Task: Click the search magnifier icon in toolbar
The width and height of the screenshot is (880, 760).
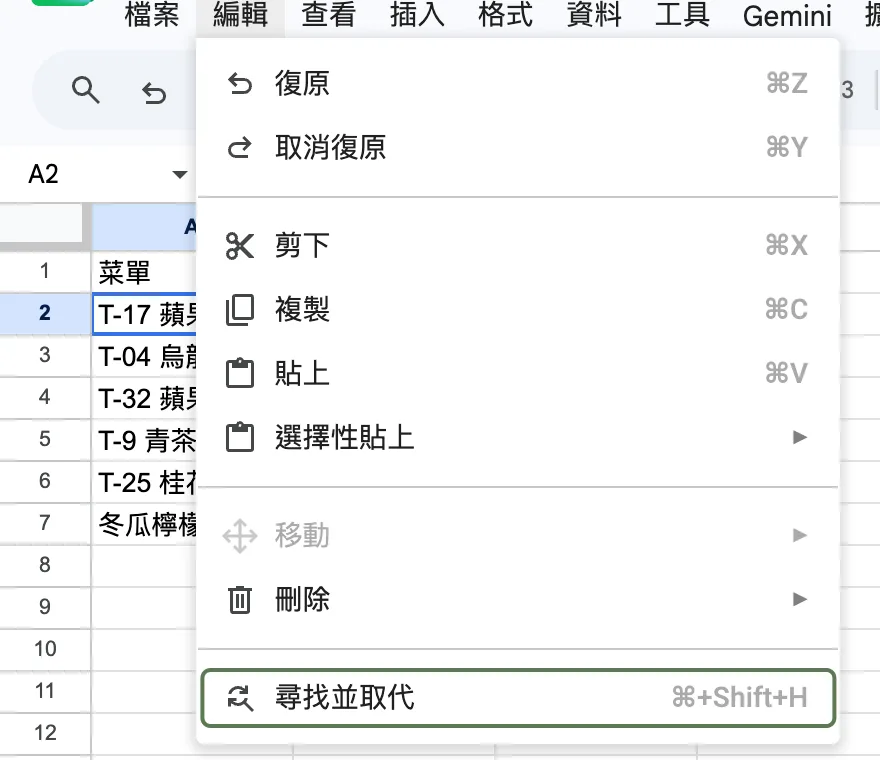Action: (x=85, y=90)
